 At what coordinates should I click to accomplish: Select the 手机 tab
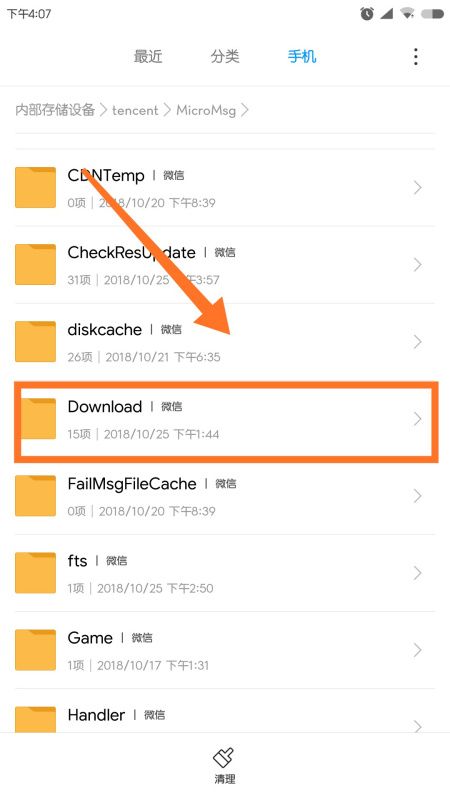[x=302, y=56]
